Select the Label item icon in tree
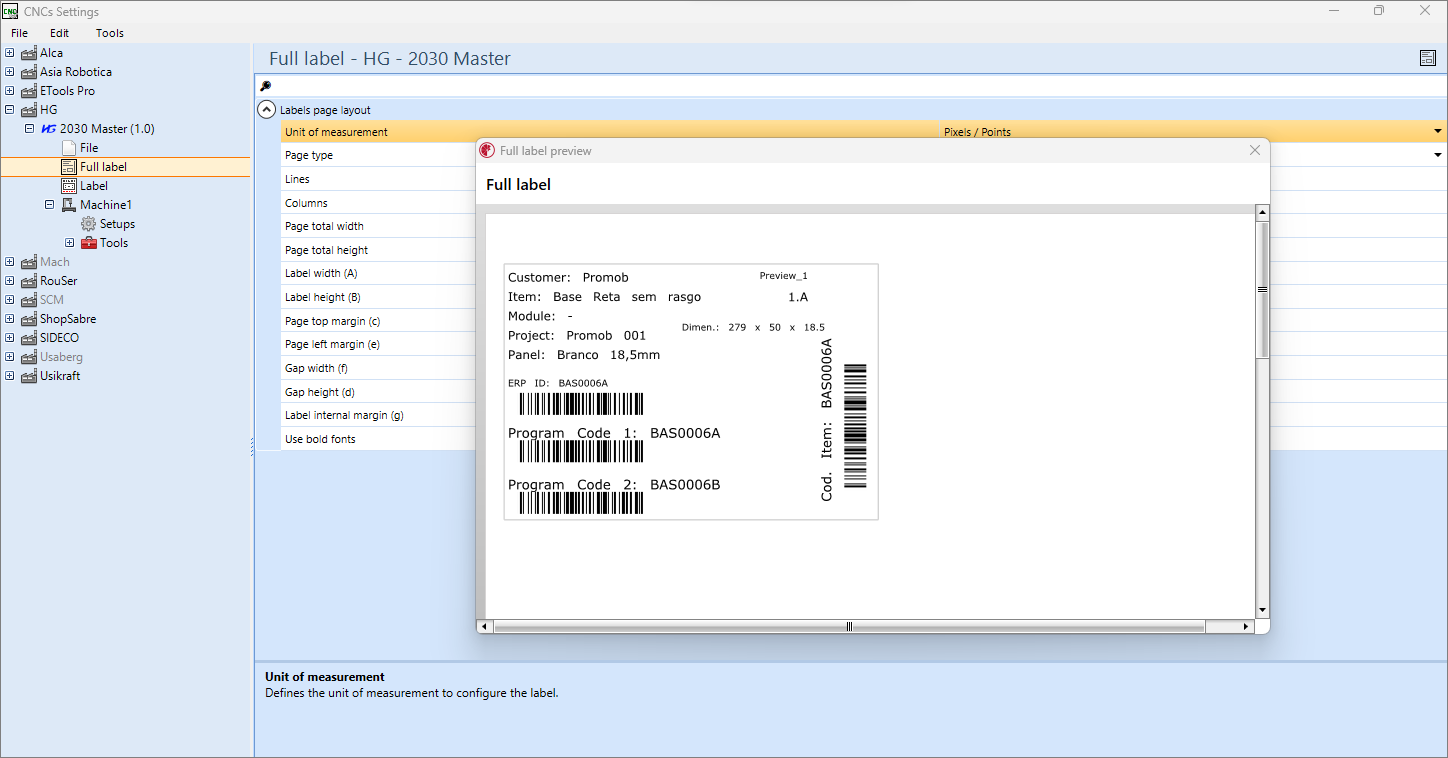This screenshot has width=1448, height=758. click(x=68, y=186)
